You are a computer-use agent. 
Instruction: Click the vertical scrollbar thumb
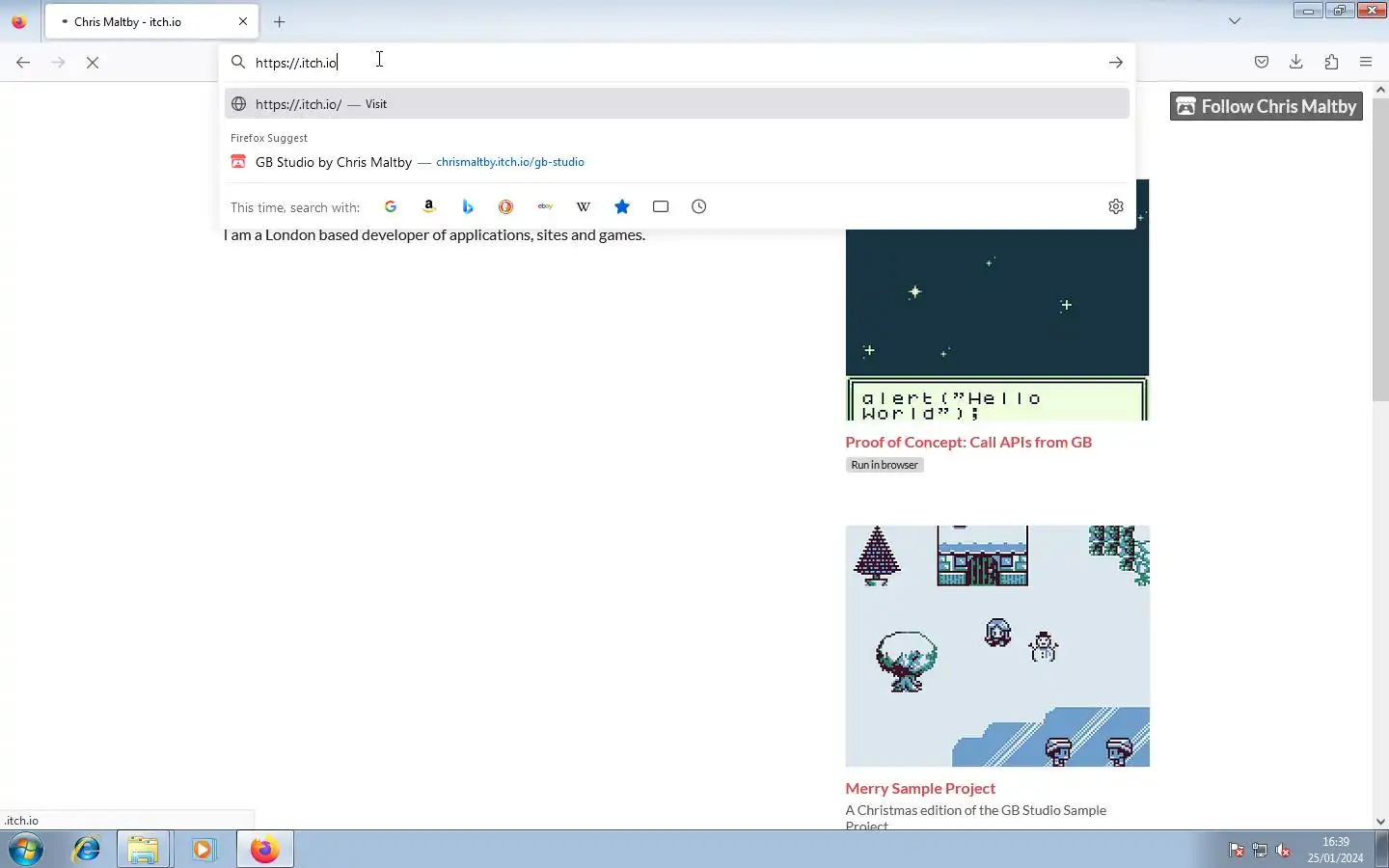1380,249
